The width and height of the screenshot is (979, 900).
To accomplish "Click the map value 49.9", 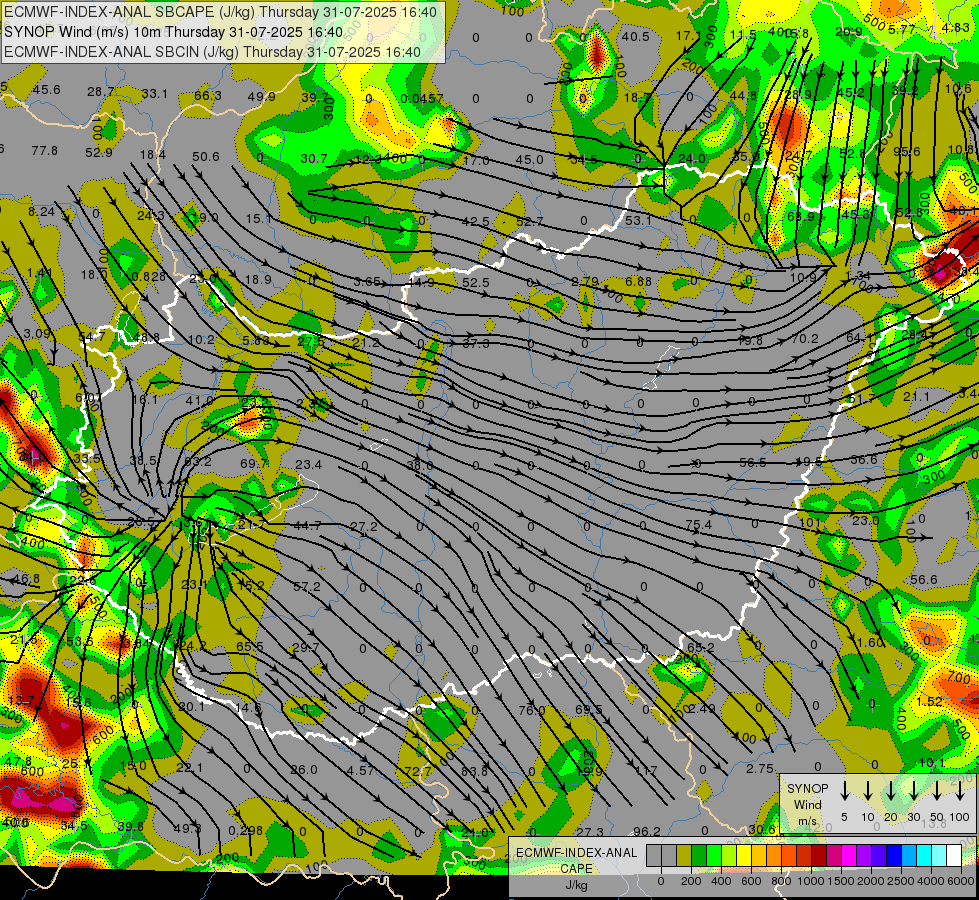I will click(x=262, y=96).
